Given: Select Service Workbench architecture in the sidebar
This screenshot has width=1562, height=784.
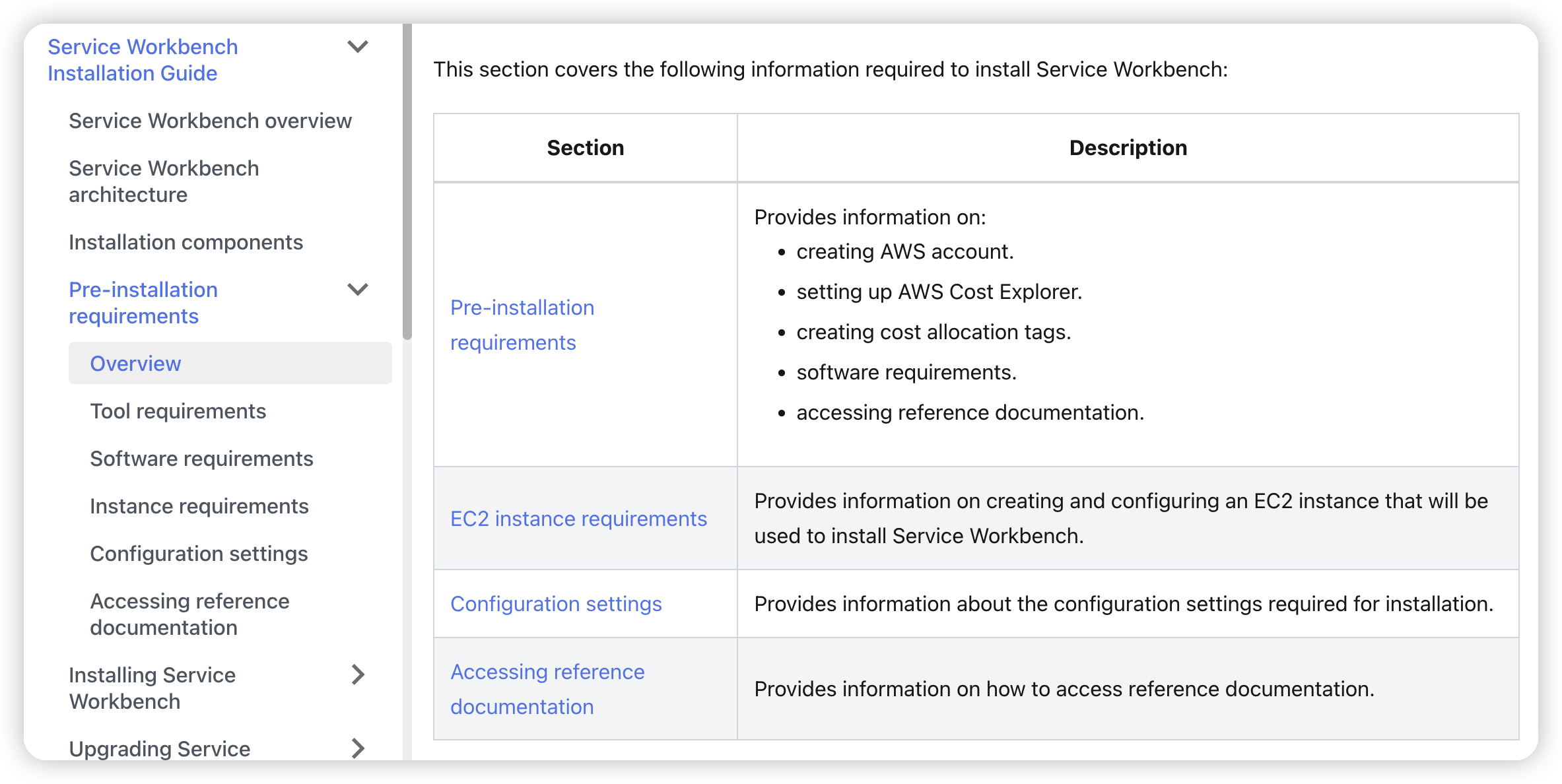Looking at the screenshot, I should coord(164,181).
